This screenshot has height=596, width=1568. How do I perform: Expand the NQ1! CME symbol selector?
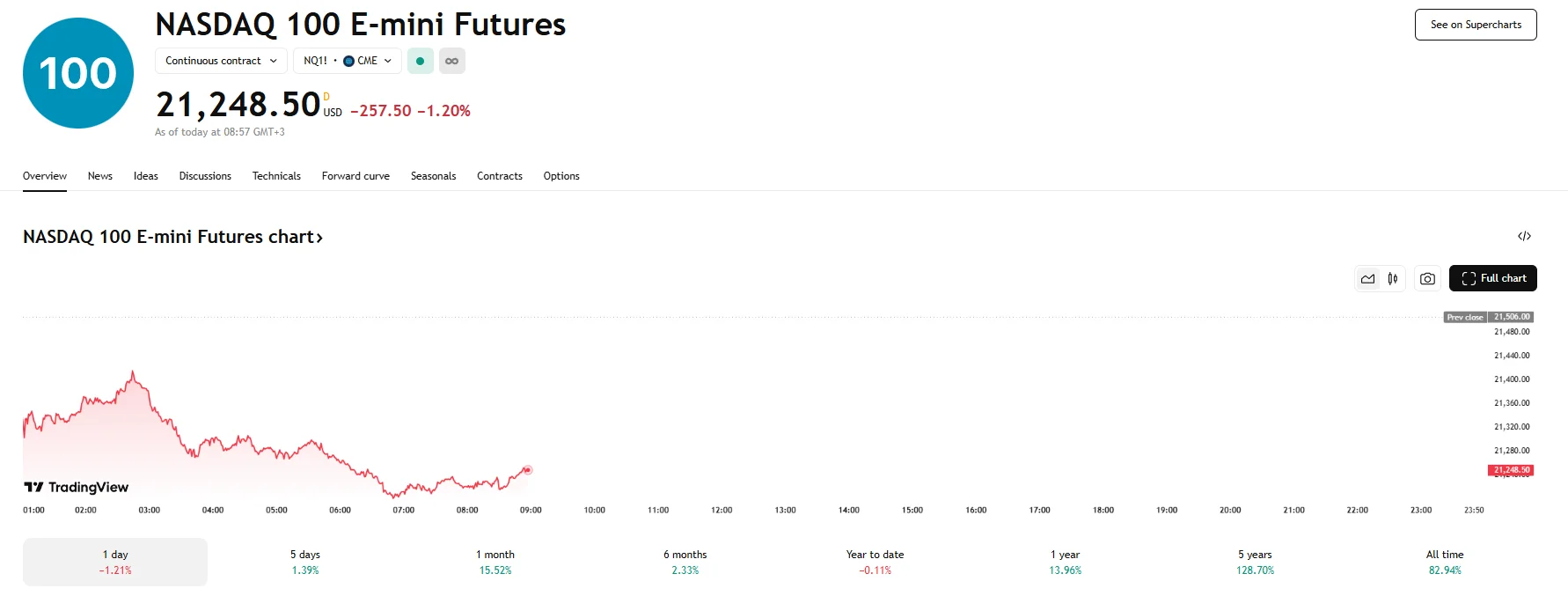347,61
